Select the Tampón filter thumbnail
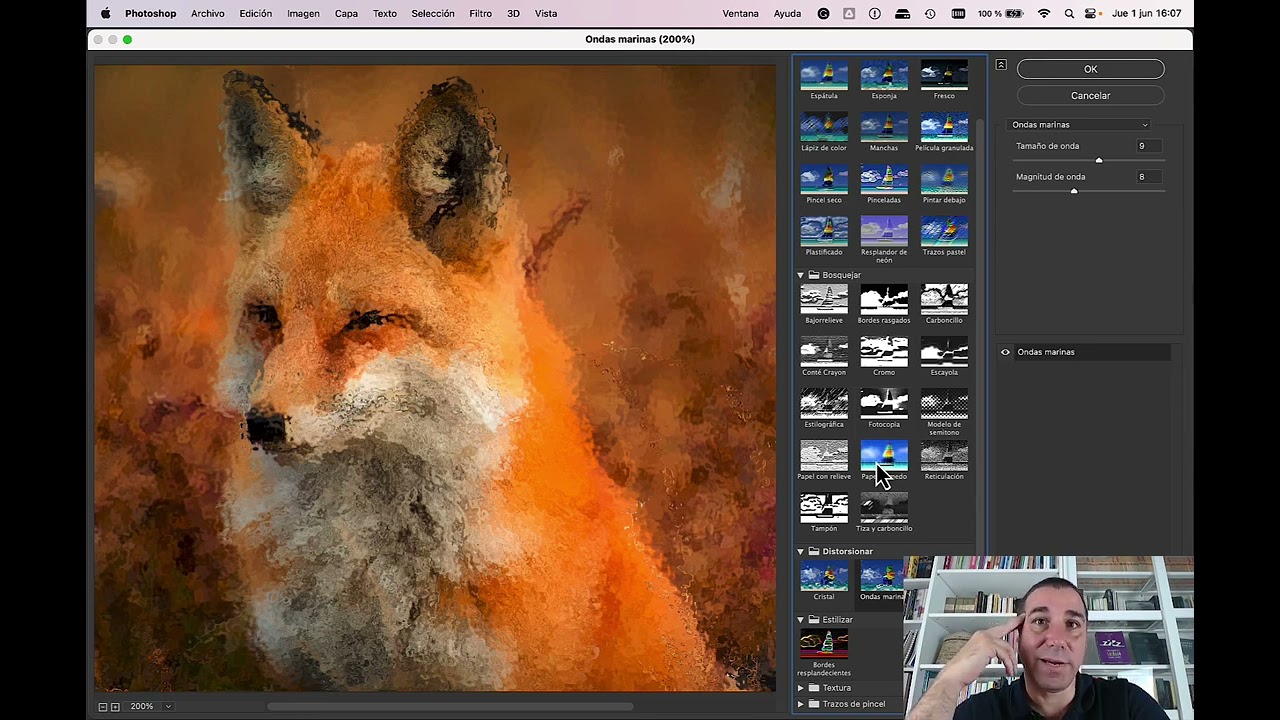 pyautogui.click(x=824, y=508)
